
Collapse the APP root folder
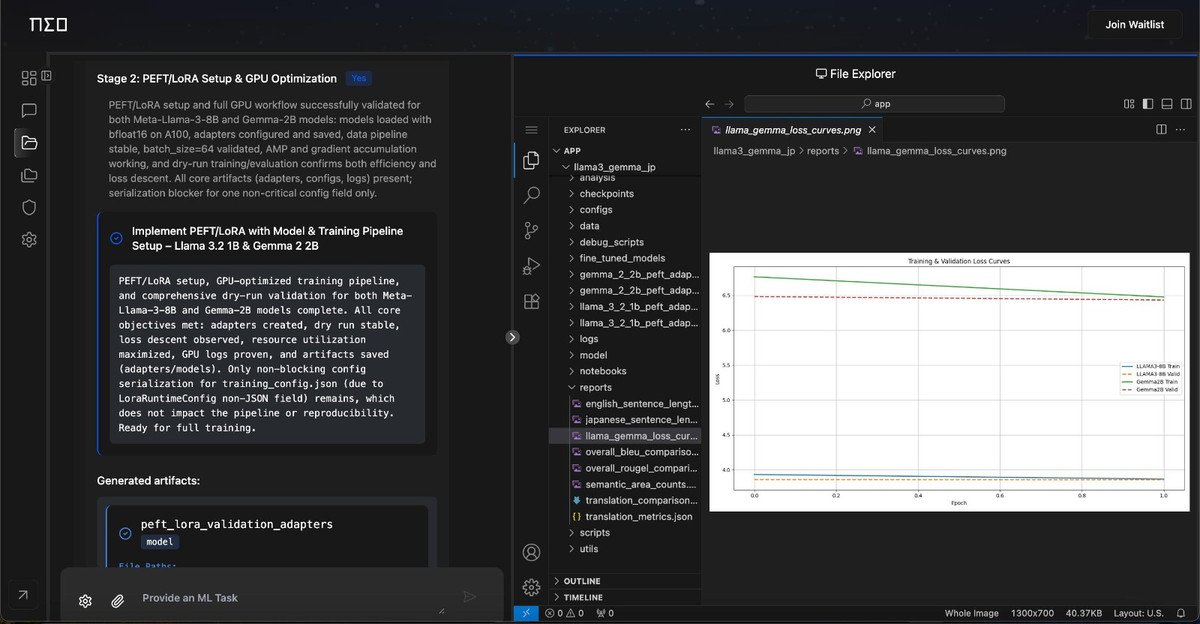click(624, 150)
